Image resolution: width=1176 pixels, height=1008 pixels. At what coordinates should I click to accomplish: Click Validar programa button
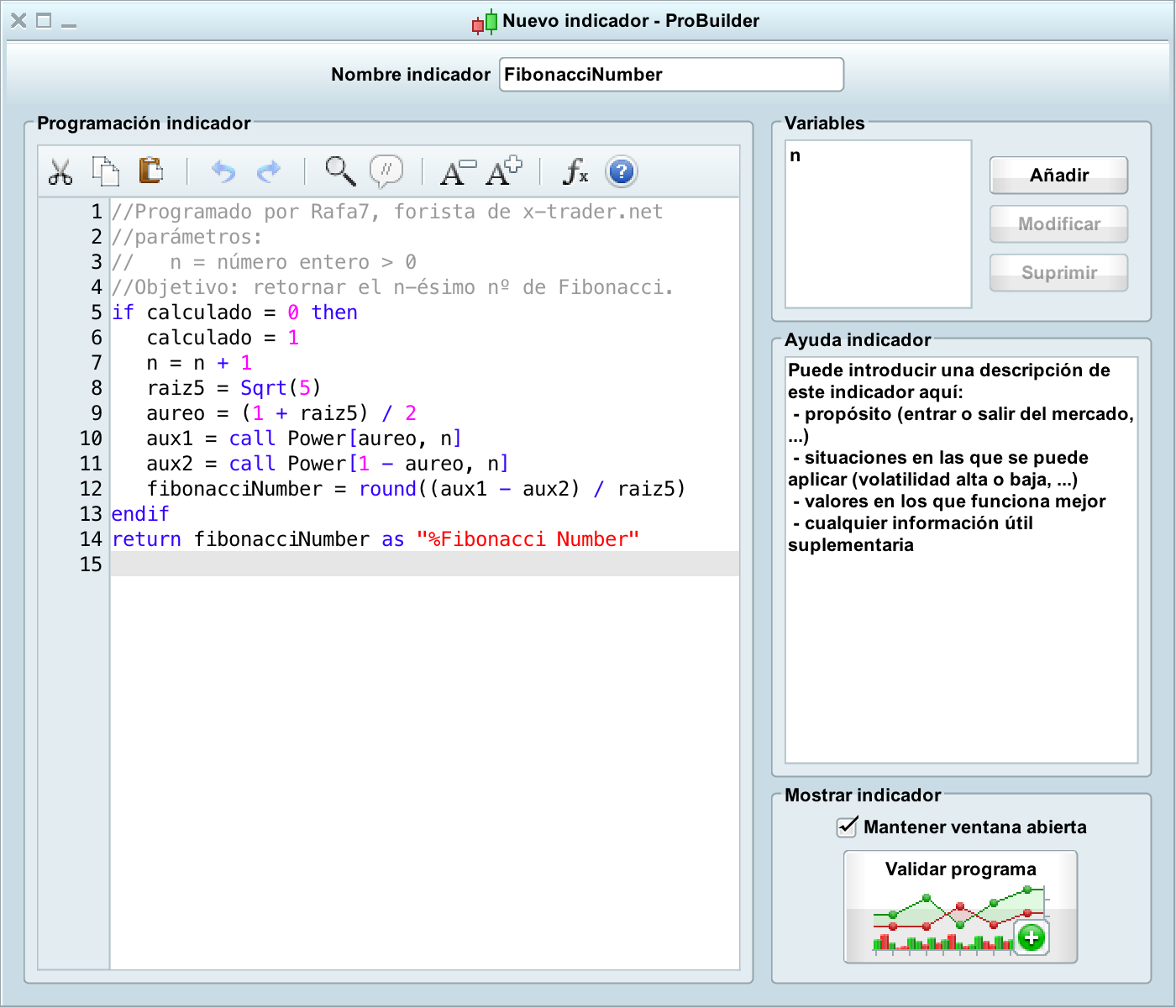coord(960,907)
